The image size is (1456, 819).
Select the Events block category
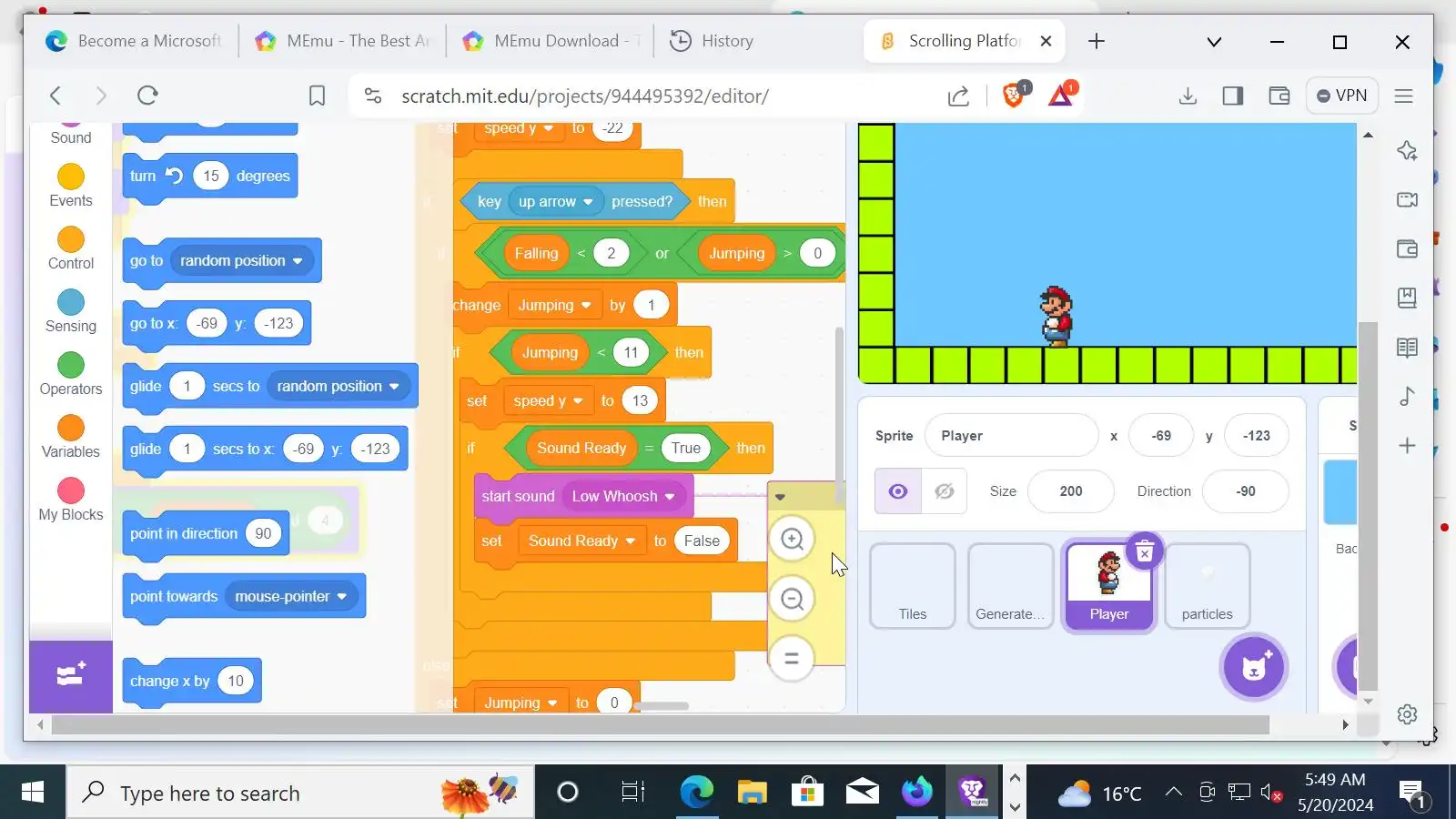tap(71, 187)
